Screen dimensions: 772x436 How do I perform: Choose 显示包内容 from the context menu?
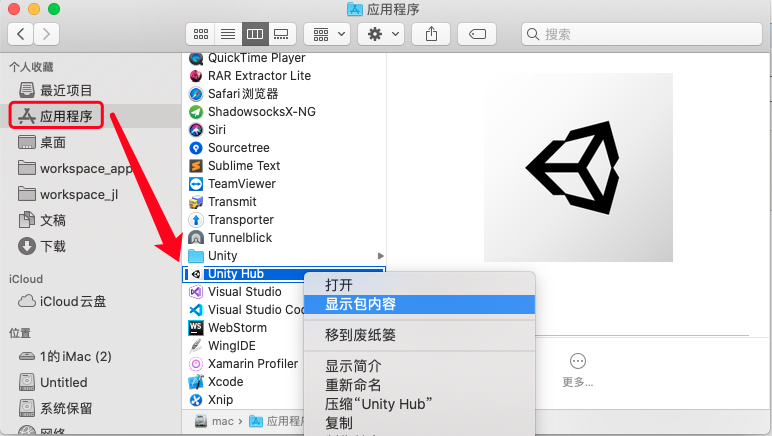tap(419, 304)
